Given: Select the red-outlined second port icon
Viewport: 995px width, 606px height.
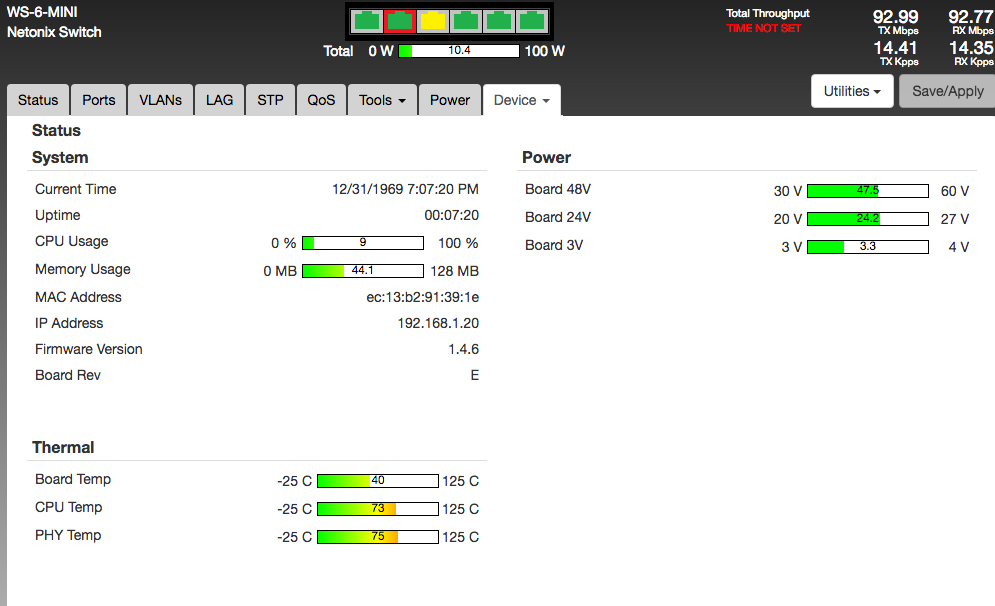Looking at the screenshot, I should pyautogui.click(x=400, y=20).
